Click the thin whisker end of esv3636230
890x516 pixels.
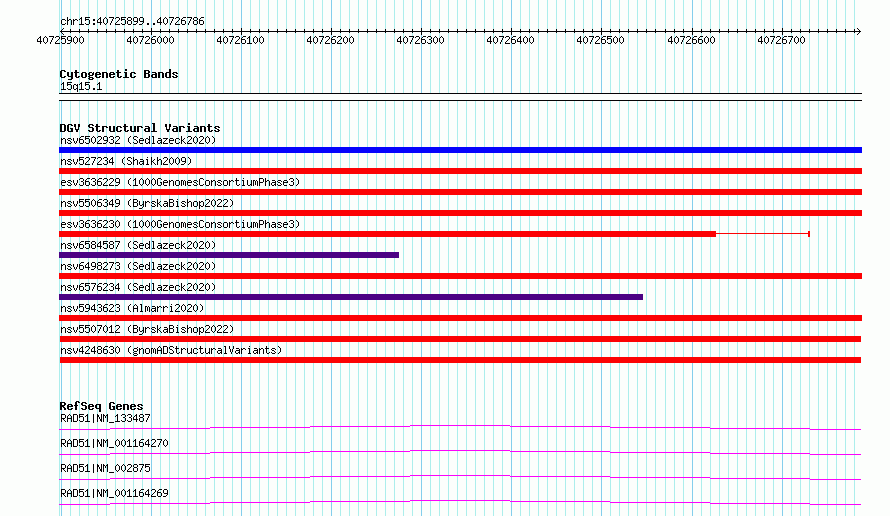(x=809, y=234)
